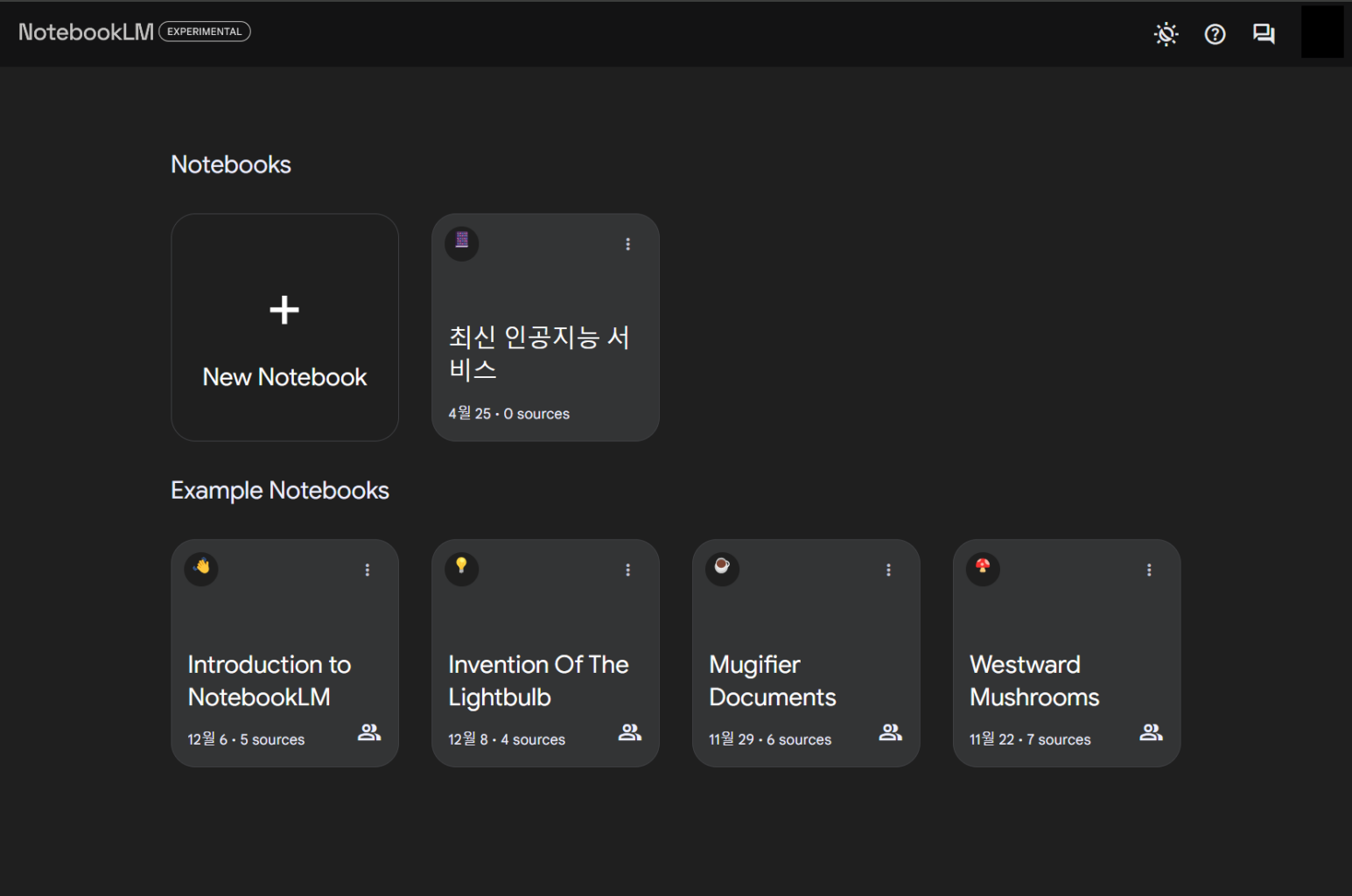Click the NotebookLM logo
The width and height of the screenshot is (1352, 896).
coord(86,32)
